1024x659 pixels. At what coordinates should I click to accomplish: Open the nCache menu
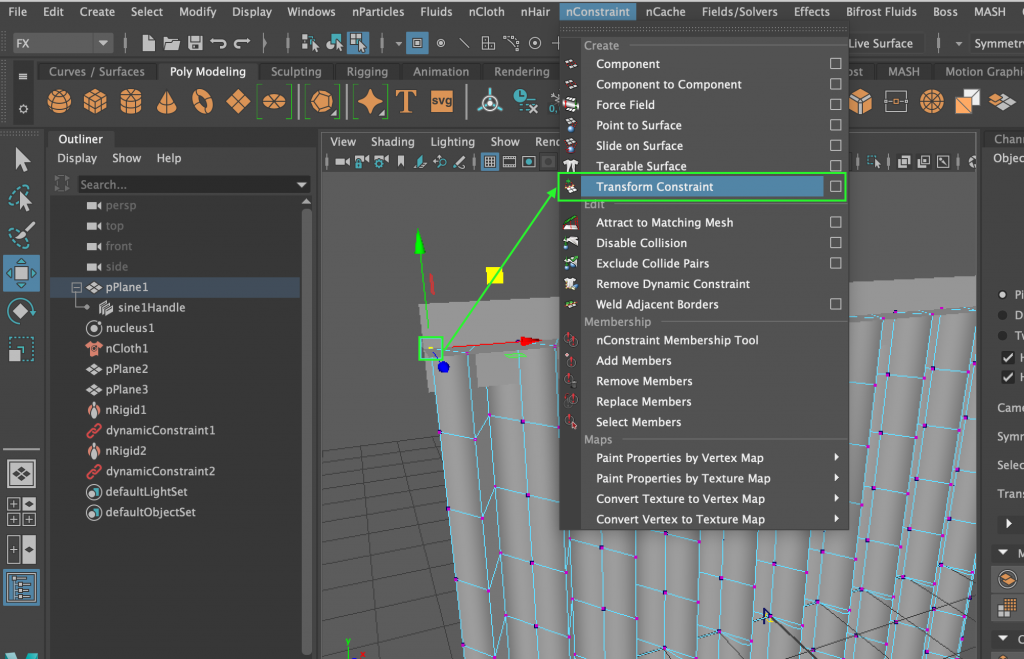pos(665,12)
